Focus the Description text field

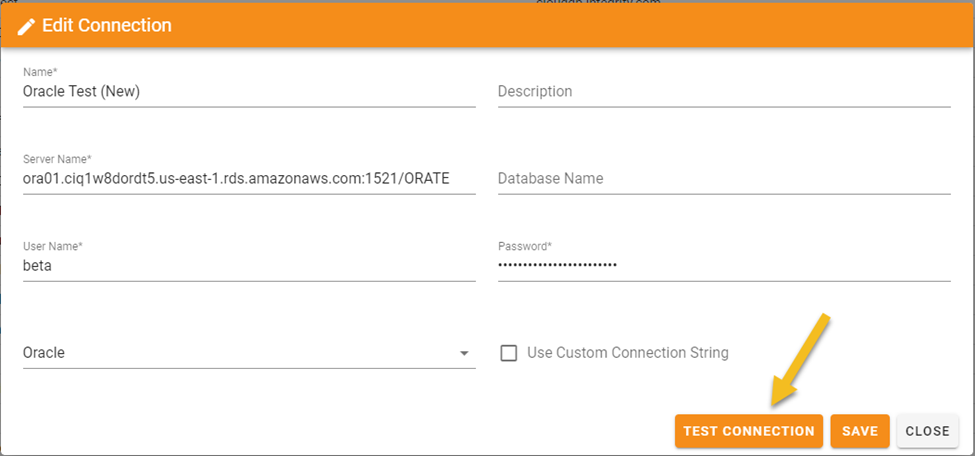[723, 92]
